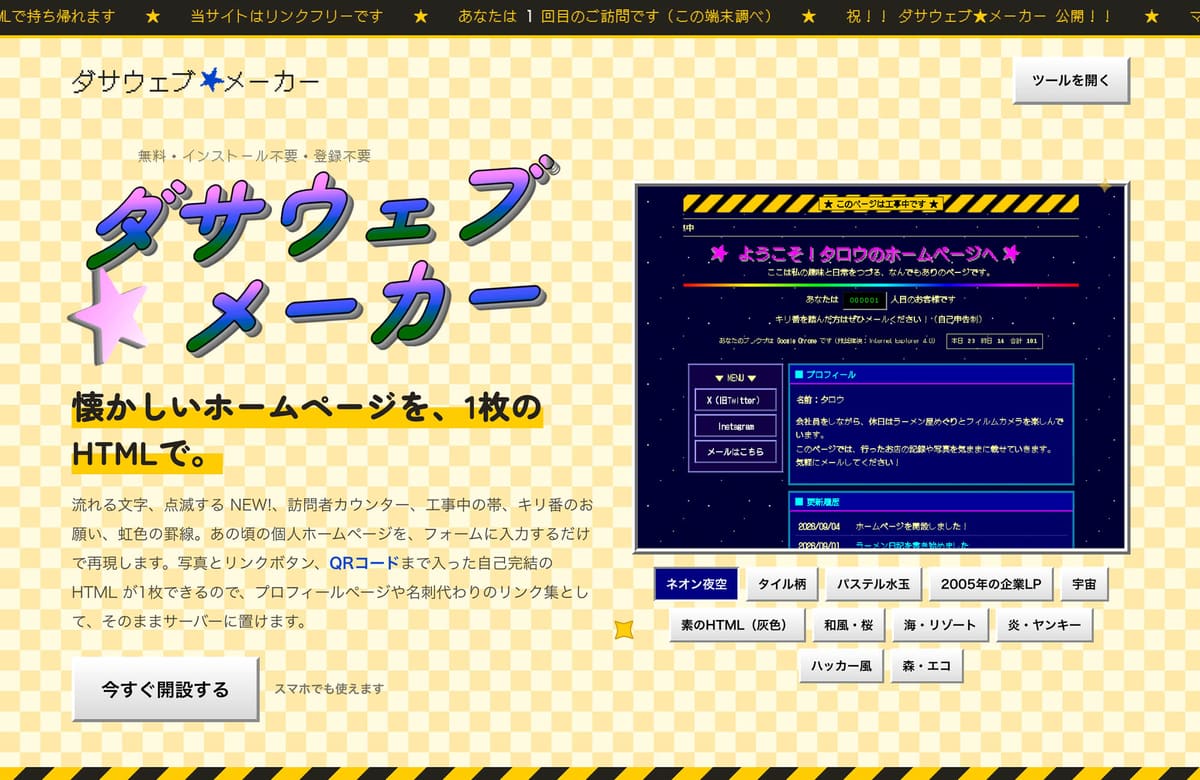Click the large pink star beside the title
Image resolution: width=1200 pixels, height=780 pixels.
[x=108, y=315]
